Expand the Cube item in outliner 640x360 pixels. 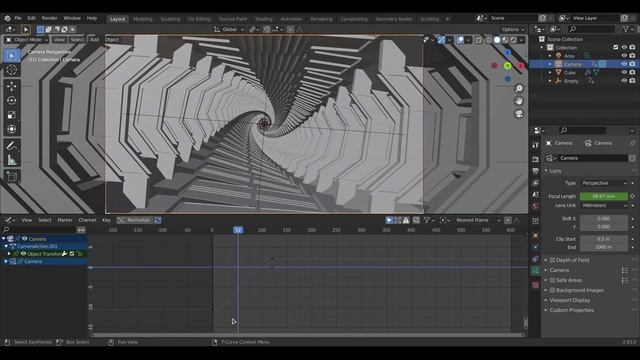pos(550,73)
